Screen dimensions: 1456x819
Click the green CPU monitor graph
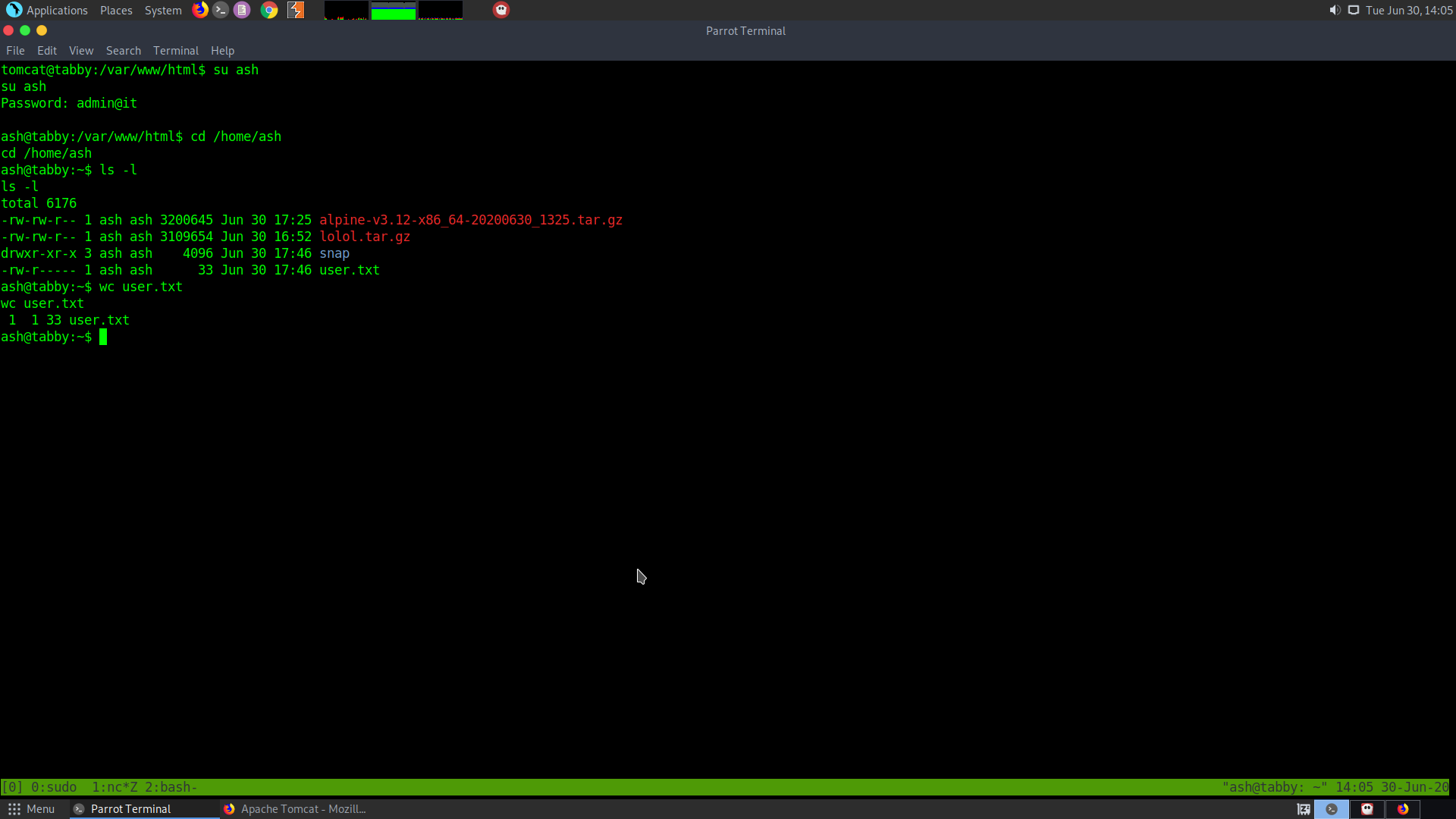[393, 11]
